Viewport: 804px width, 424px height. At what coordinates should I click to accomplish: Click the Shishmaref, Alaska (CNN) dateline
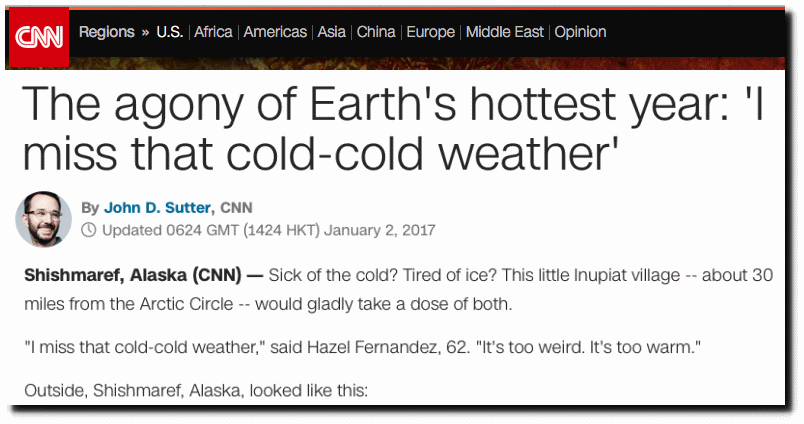tap(133, 275)
